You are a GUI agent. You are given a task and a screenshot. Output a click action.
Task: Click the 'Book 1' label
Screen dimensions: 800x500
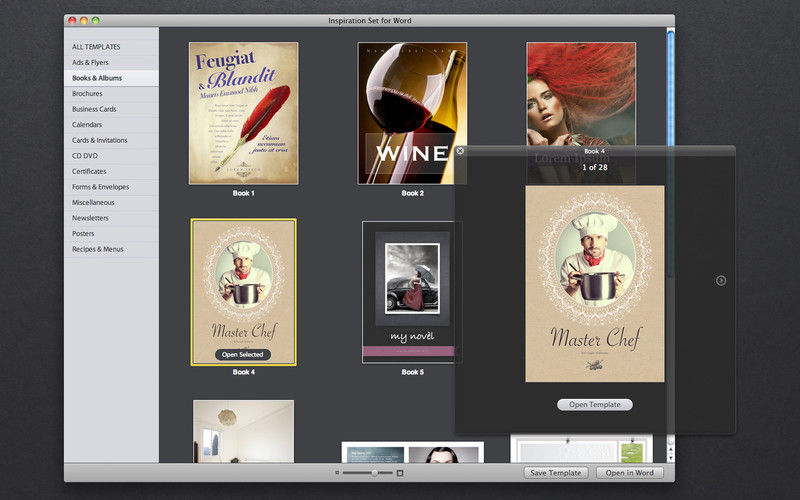(243, 193)
